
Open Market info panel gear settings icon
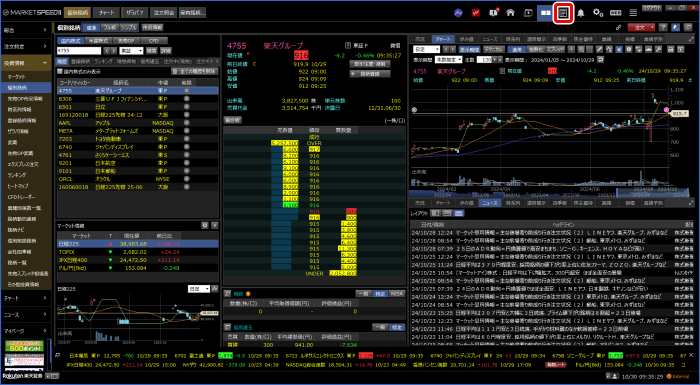204,226
